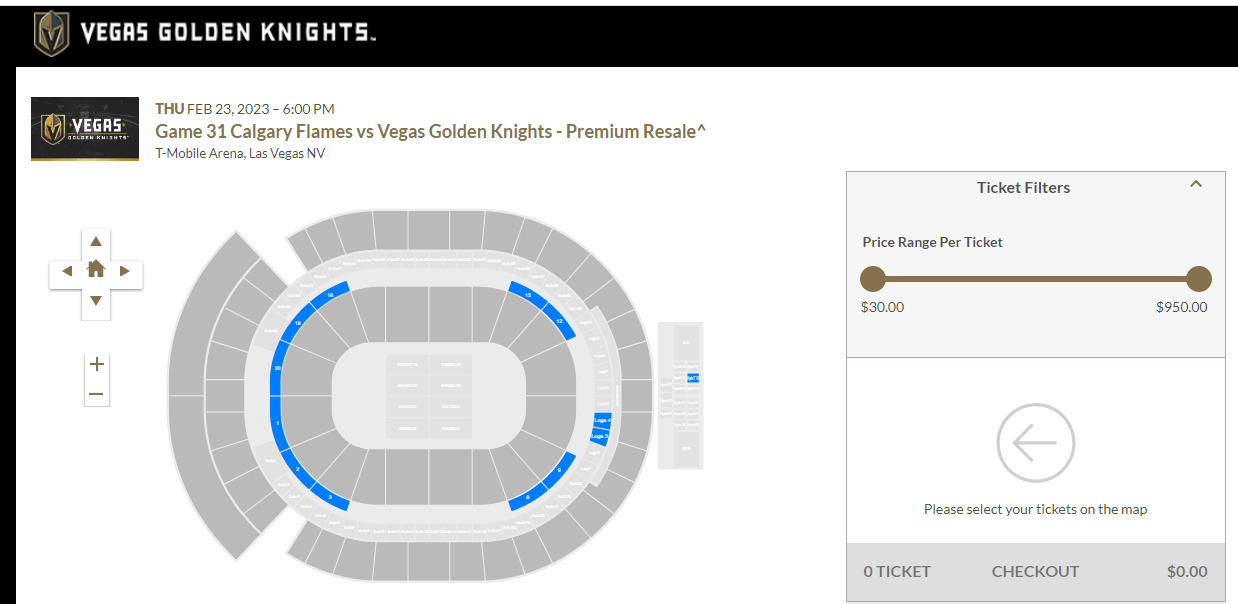Pan the seat map up
1238x604 pixels.
coord(96,241)
